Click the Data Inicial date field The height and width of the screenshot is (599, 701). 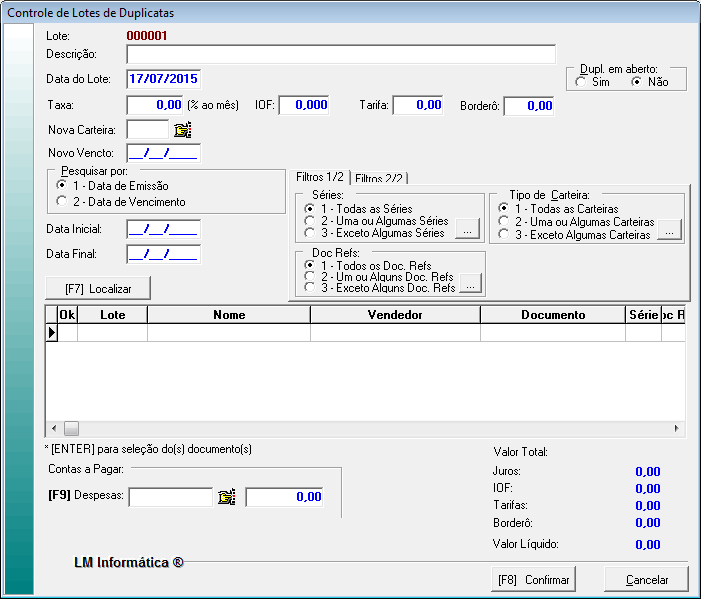point(163,230)
